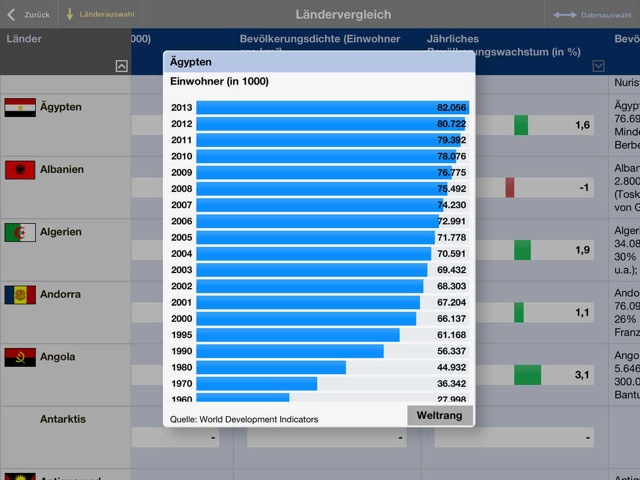Click the 2013 population bar

[332, 107]
